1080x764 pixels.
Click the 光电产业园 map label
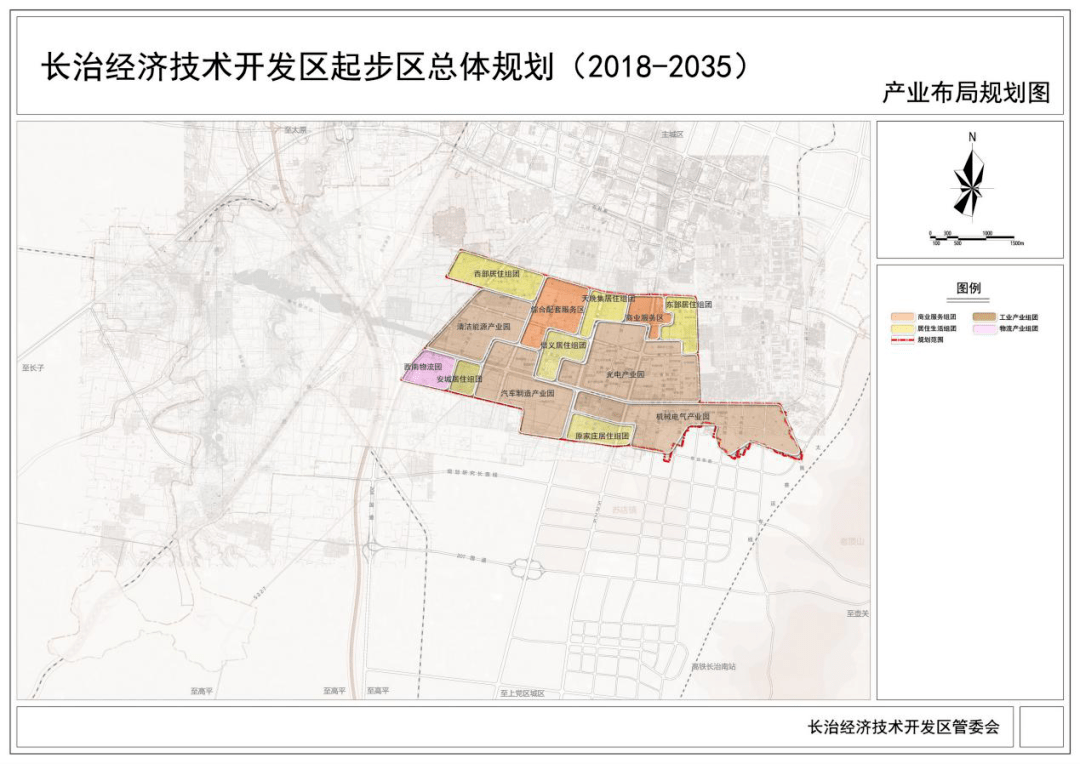click(625, 374)
